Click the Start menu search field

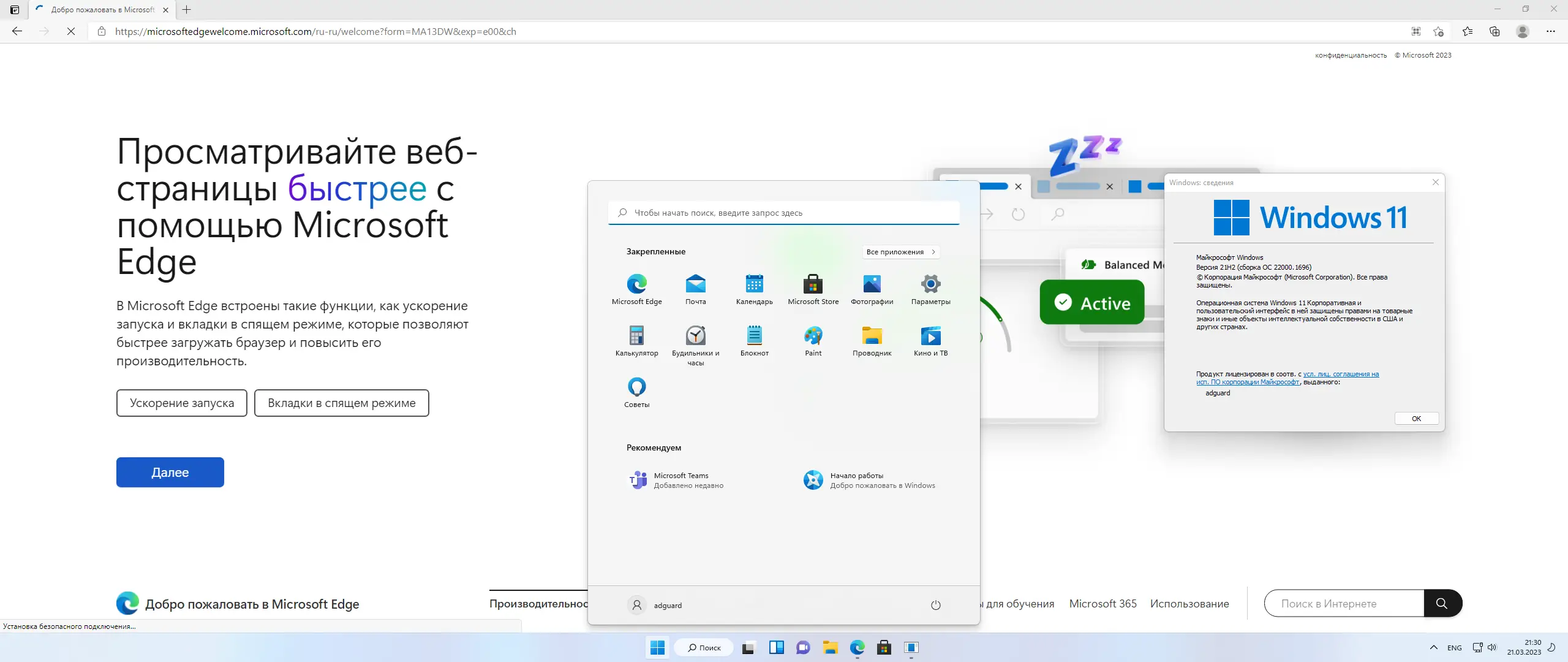coord(784,213)
